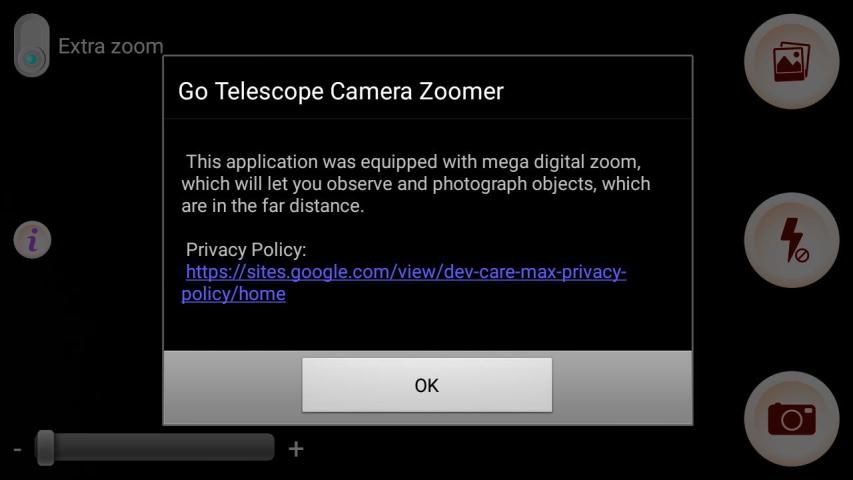The width and height of the screenshot is (853, 480).
Task: Click empty dialog space below the link
Action: coord(428,328)
